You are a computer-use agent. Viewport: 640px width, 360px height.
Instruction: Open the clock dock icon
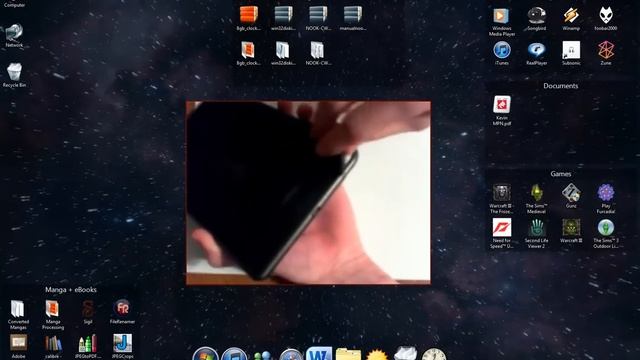pyautogui.click(x=433, y=354)
